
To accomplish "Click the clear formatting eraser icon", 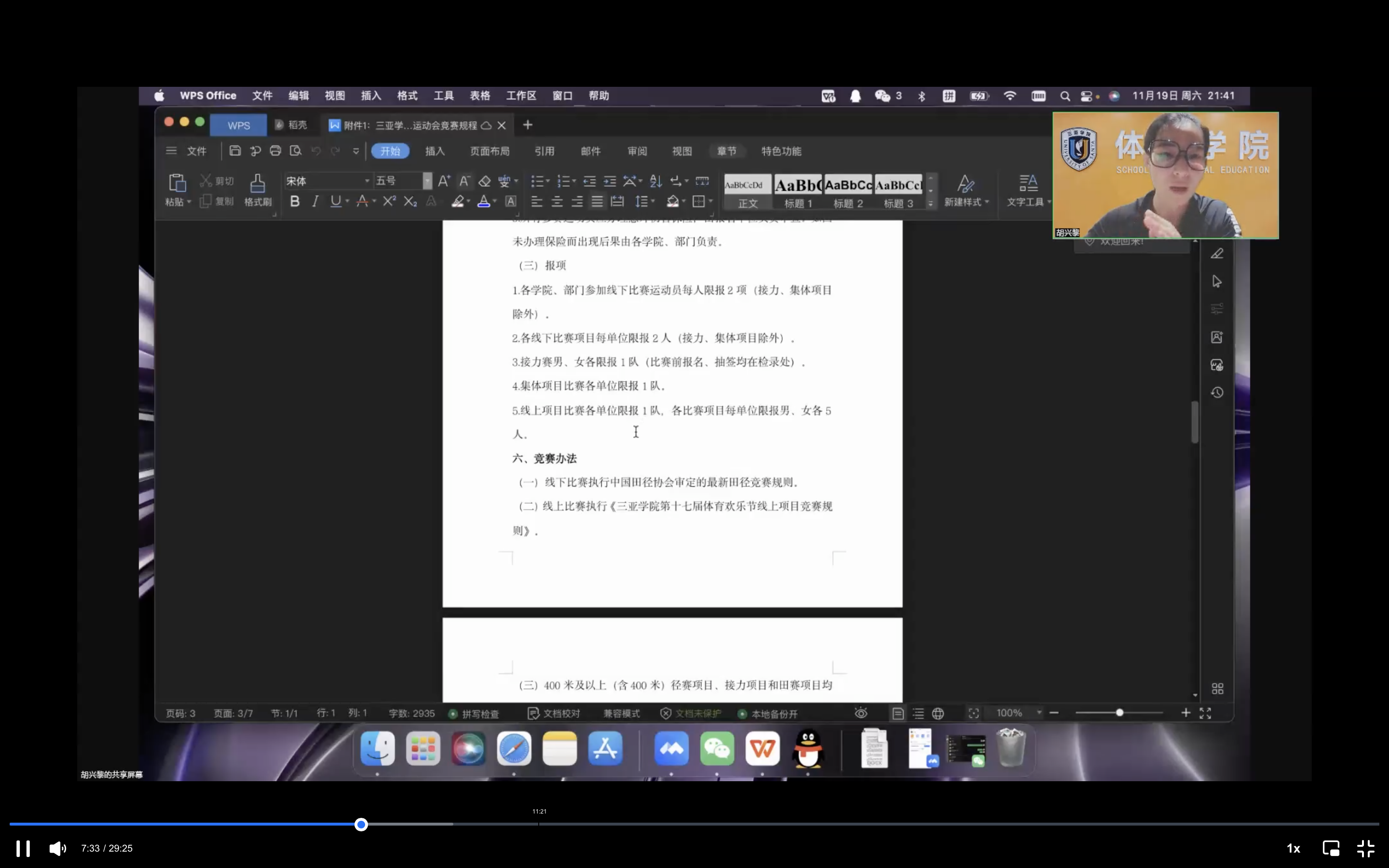I will tap(484, 181).
